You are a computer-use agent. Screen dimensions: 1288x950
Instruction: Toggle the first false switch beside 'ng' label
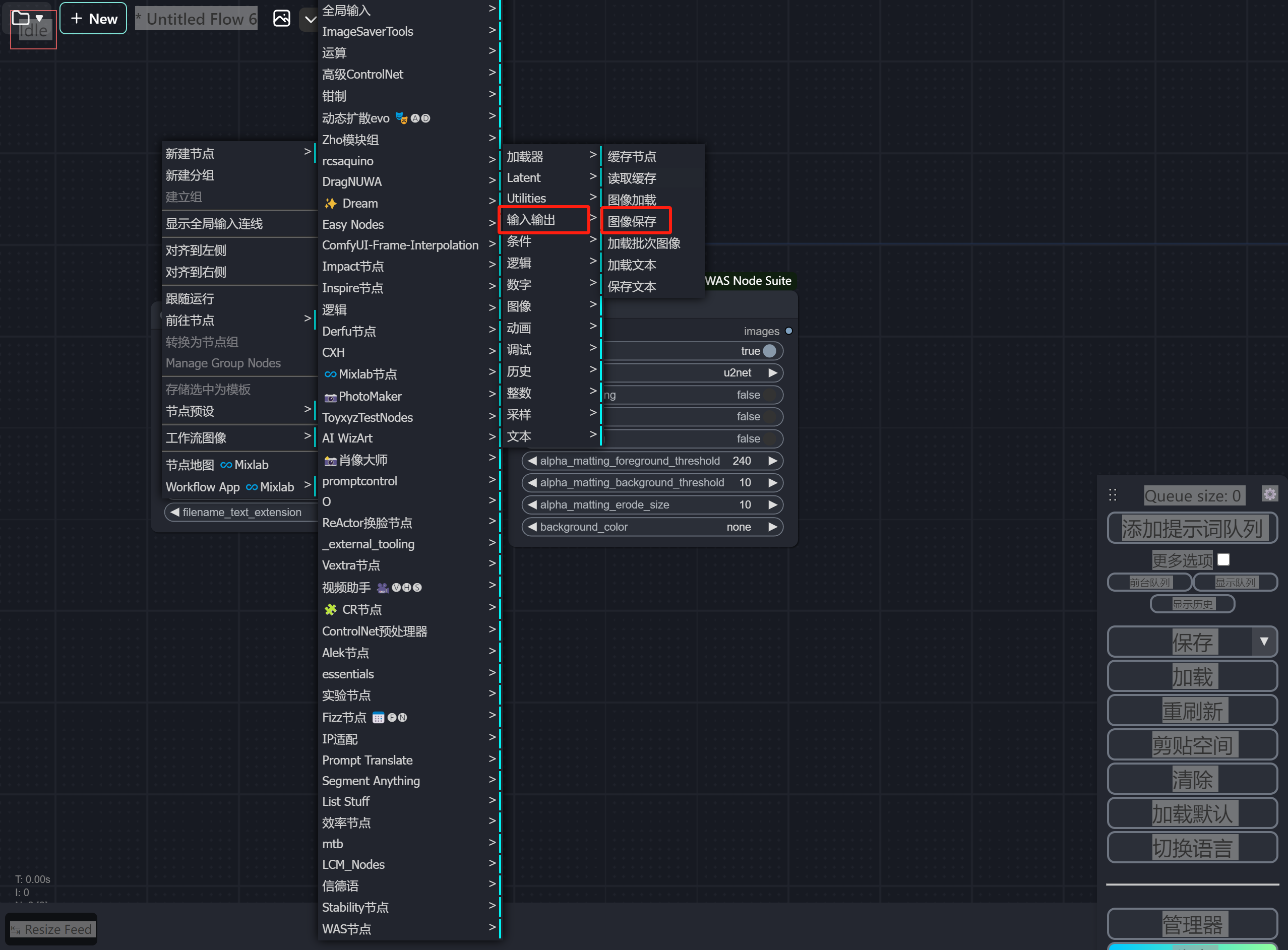(769, 395)
